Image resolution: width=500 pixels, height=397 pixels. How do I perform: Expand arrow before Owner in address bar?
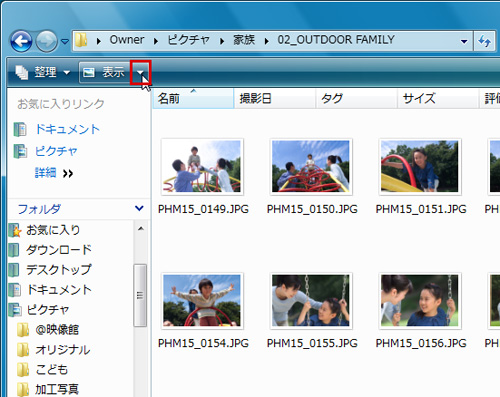click(x=99, y=41)
